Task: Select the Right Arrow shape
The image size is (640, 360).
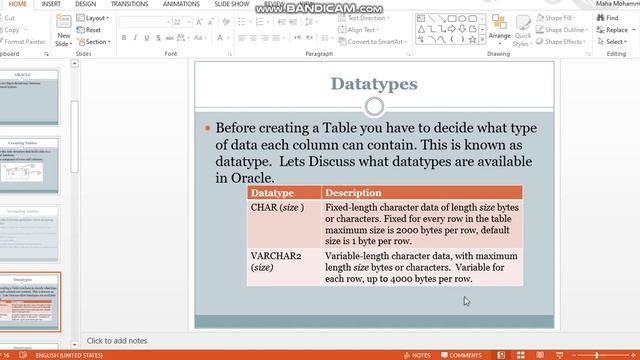Action: click(x=452, y=29)
